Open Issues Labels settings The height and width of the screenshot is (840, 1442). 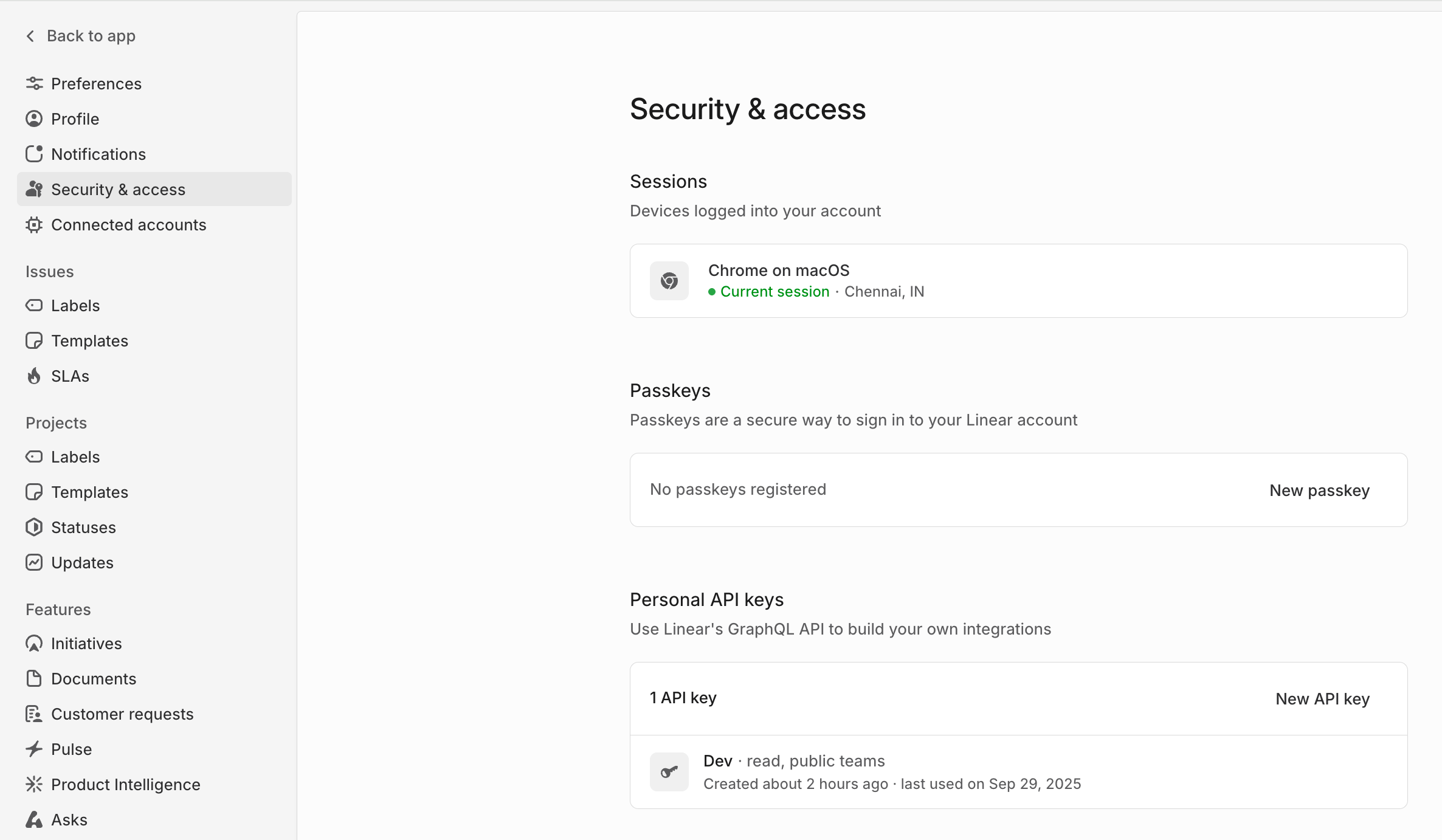coord(75,306)
